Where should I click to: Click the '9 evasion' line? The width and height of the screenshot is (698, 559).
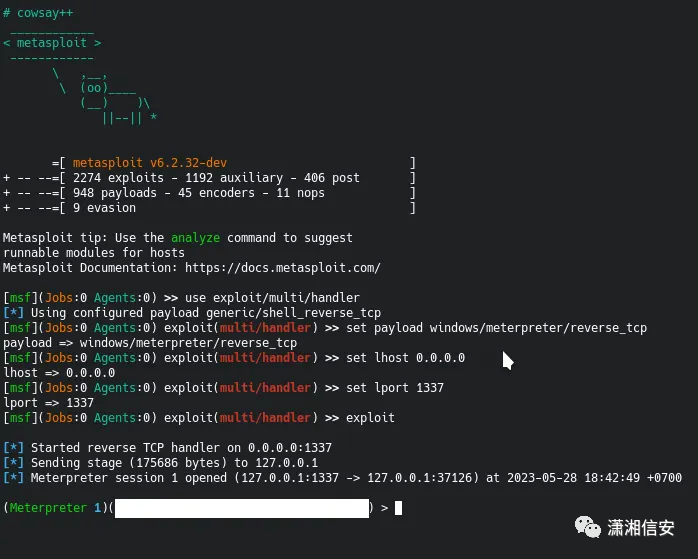click(x=105, y=208)
